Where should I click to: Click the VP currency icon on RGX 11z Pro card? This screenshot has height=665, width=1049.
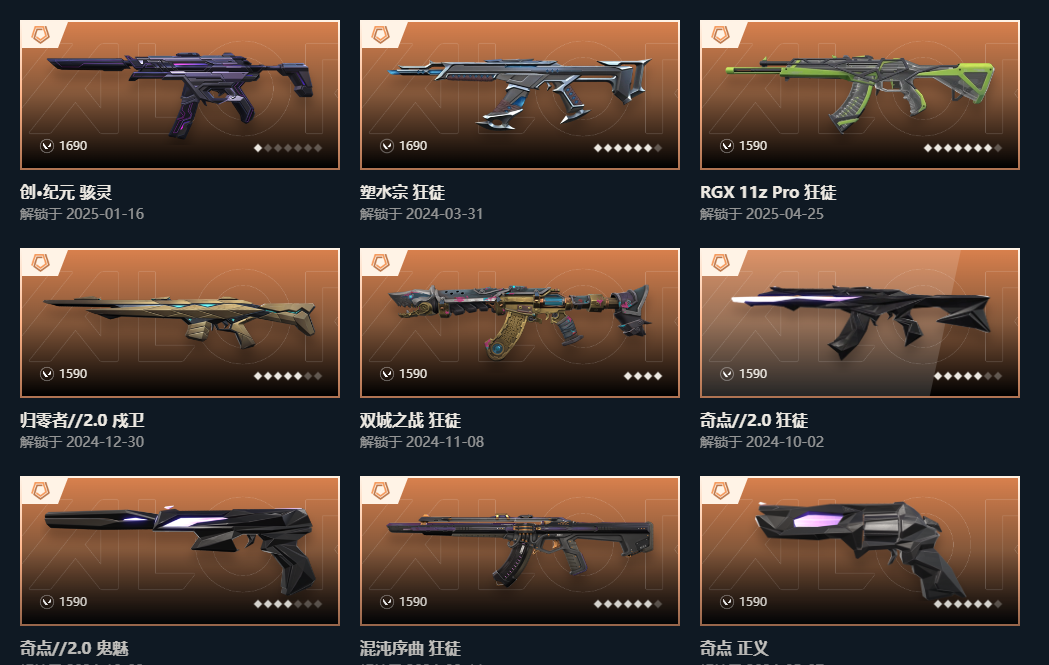pyautogui.click(x=727, y=146)
